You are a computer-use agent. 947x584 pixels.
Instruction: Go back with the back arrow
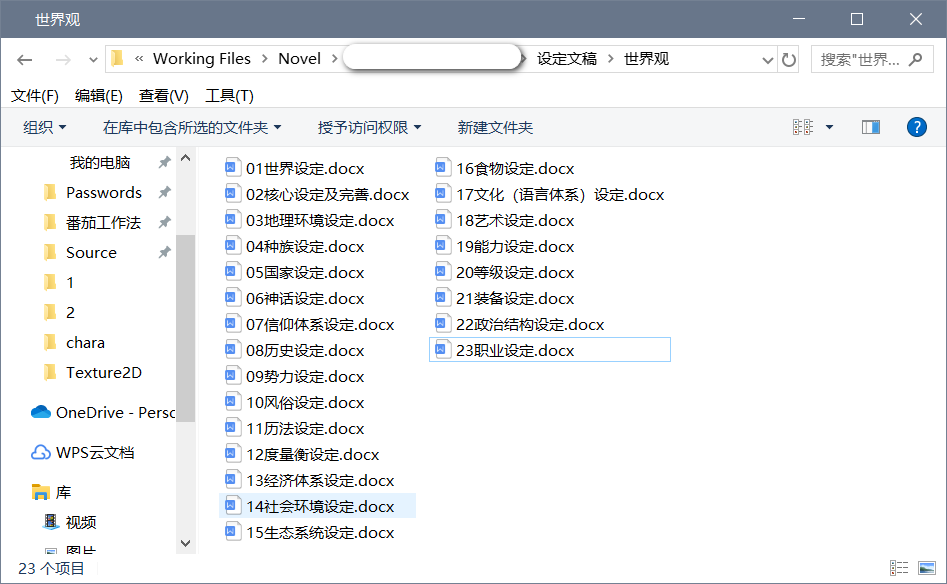[25, 59]
